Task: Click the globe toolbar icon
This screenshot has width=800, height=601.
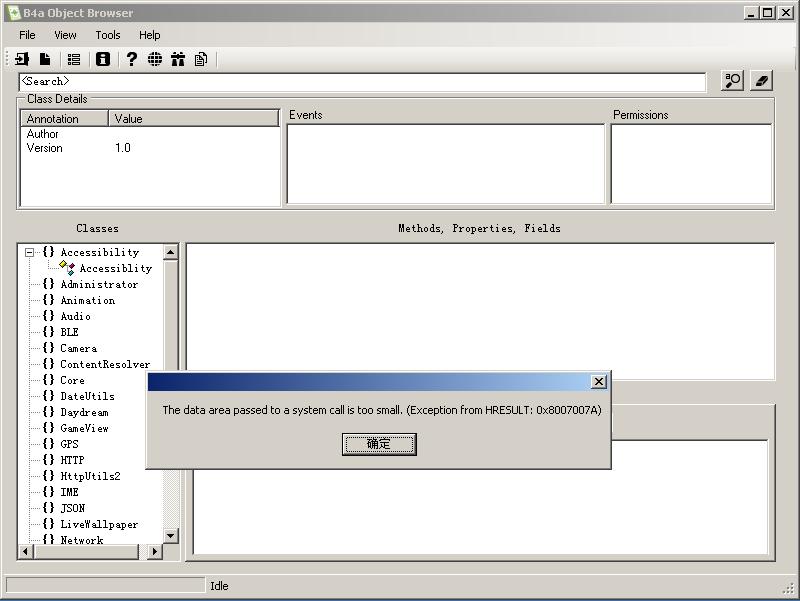Action: click(155, 59)
